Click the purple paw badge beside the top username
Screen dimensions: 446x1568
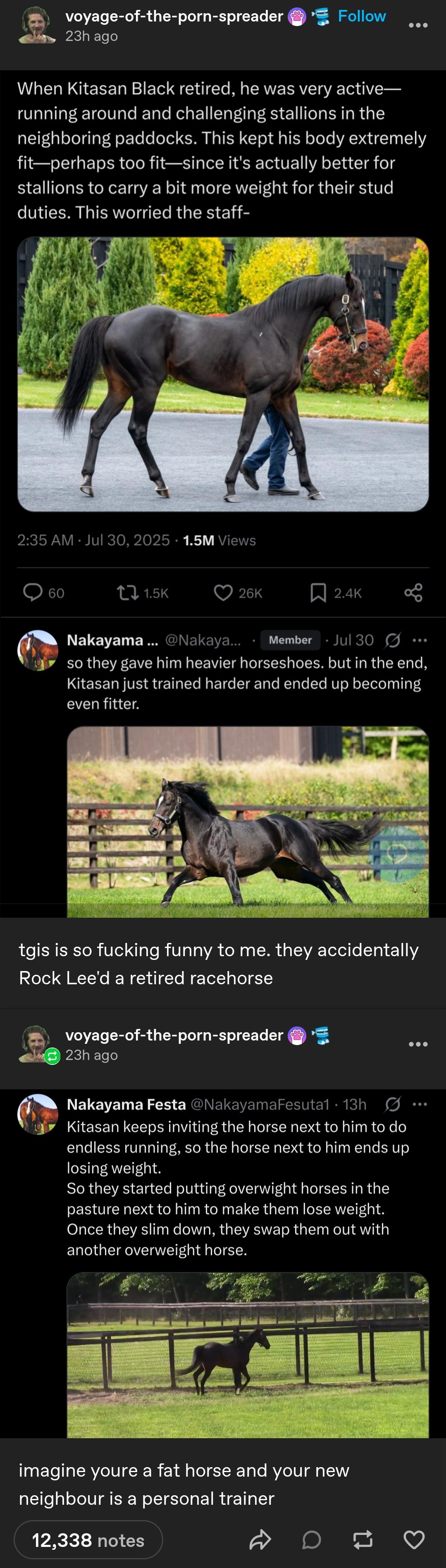tap(296, 17)
